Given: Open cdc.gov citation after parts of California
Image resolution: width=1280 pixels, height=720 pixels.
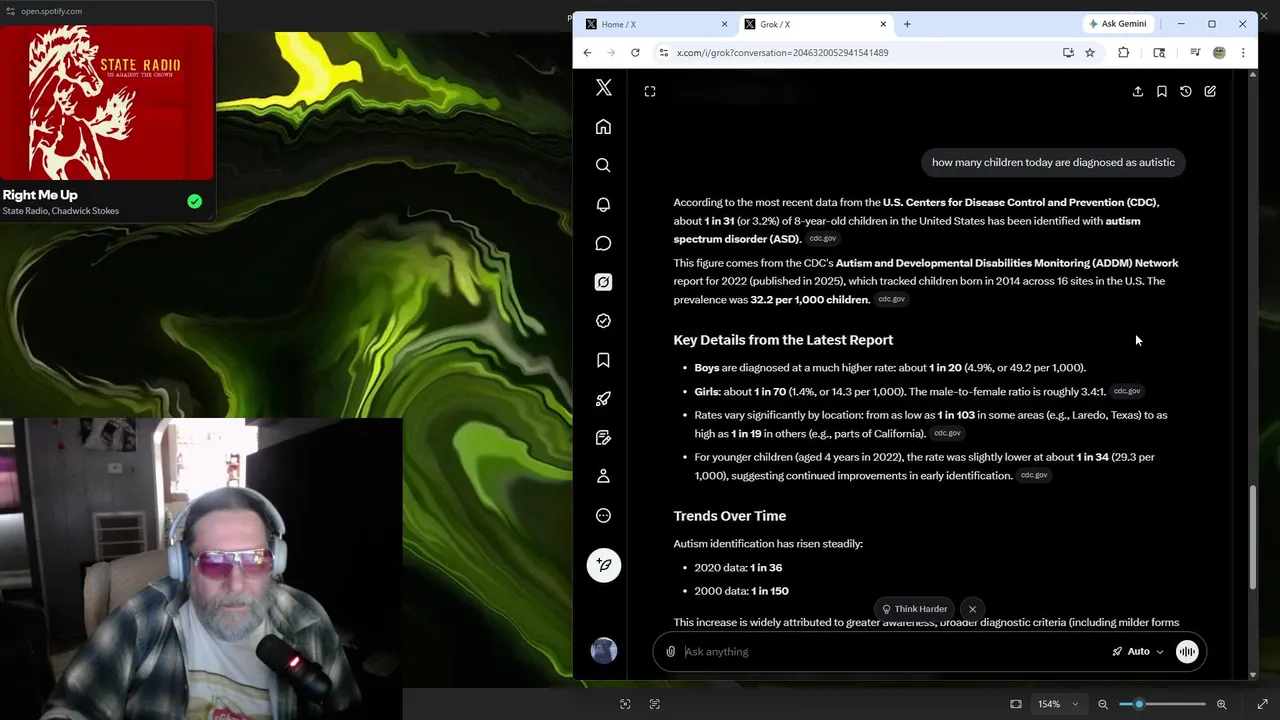Looking at the screenshot, I should (947, 433).
